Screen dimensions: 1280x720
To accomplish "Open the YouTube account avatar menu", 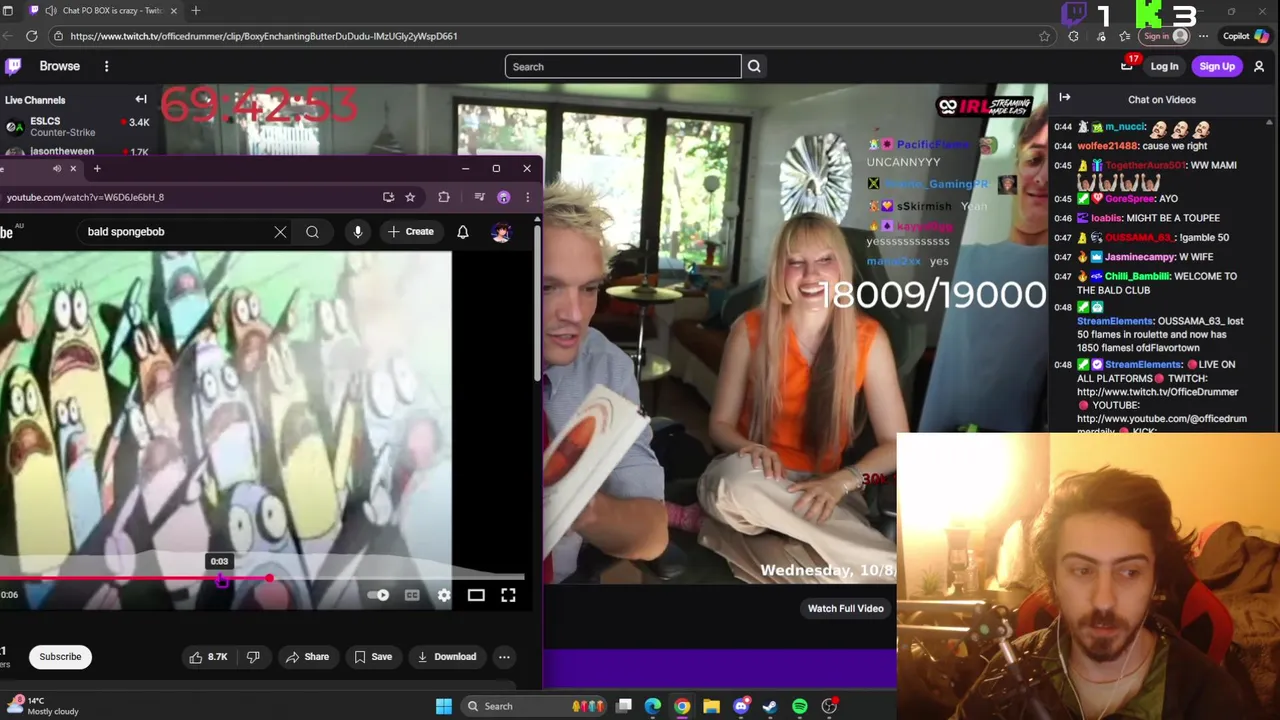I will 501,232.
